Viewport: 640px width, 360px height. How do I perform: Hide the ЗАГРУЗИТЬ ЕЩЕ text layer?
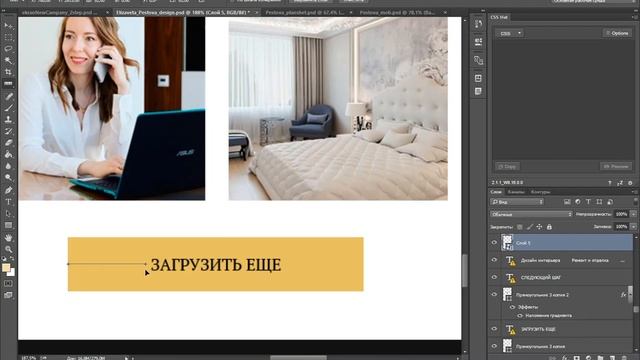(494, 329)
